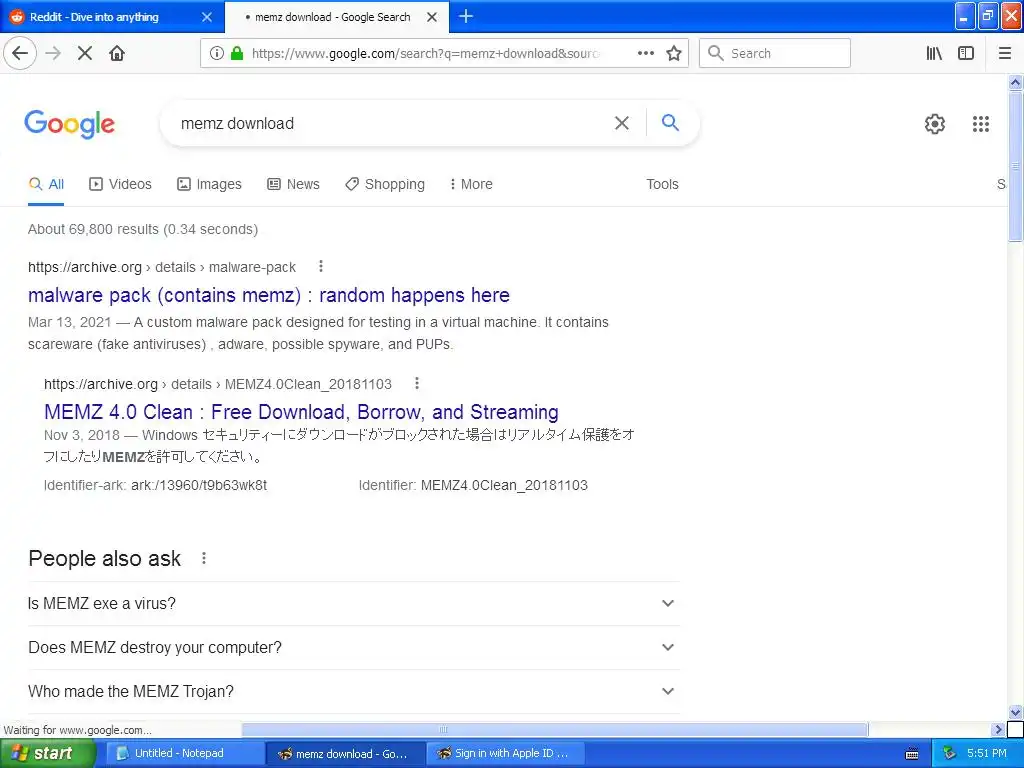The height and width of the screenshot is (768, 1024).
Task: Click the scrollbar up arrow
Action: coord(1016,82)
